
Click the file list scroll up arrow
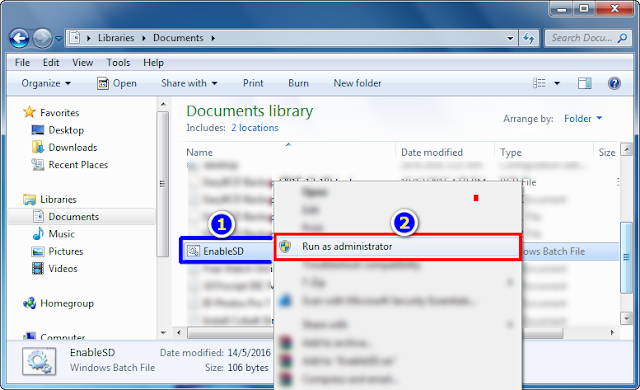click(626, 149)
